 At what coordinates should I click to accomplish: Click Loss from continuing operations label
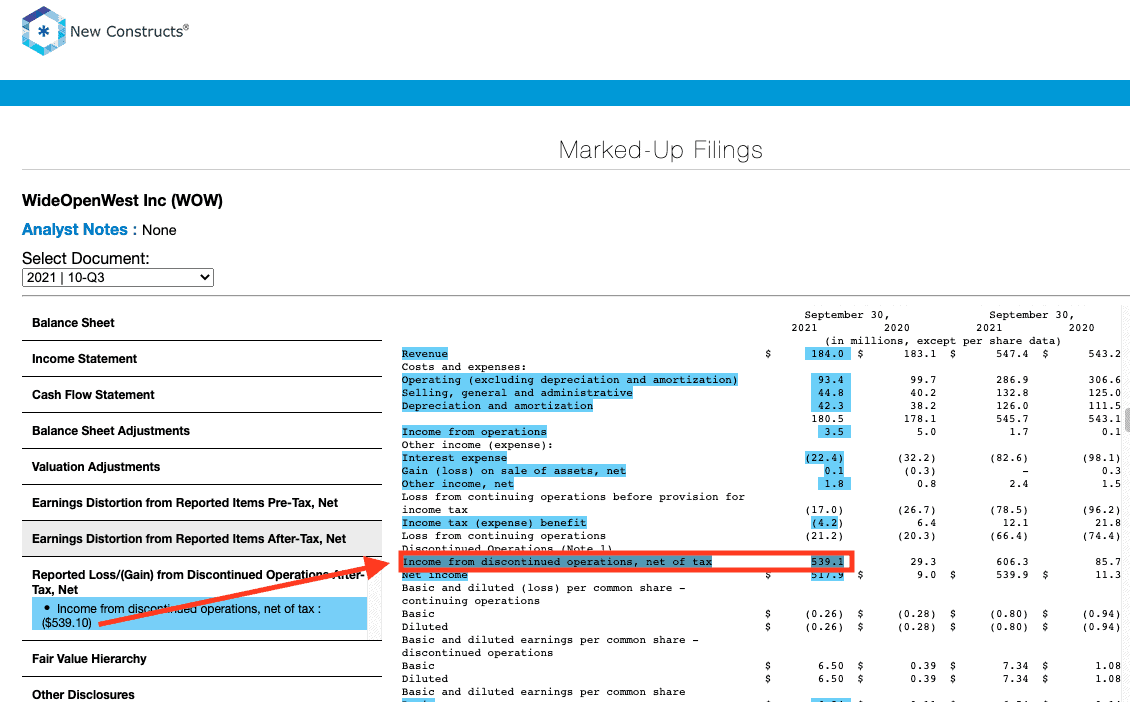pos(504,536)
